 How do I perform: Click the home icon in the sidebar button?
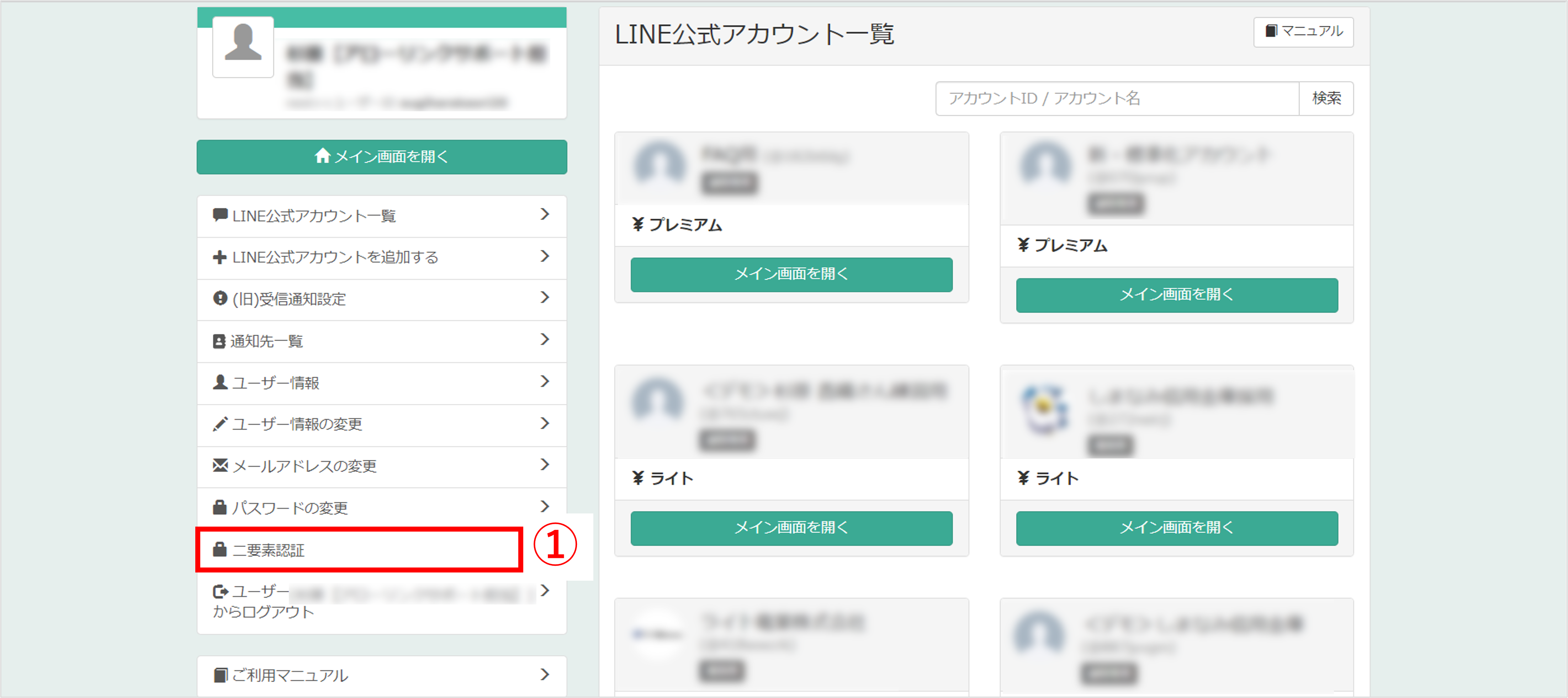[x=323, y=156]
